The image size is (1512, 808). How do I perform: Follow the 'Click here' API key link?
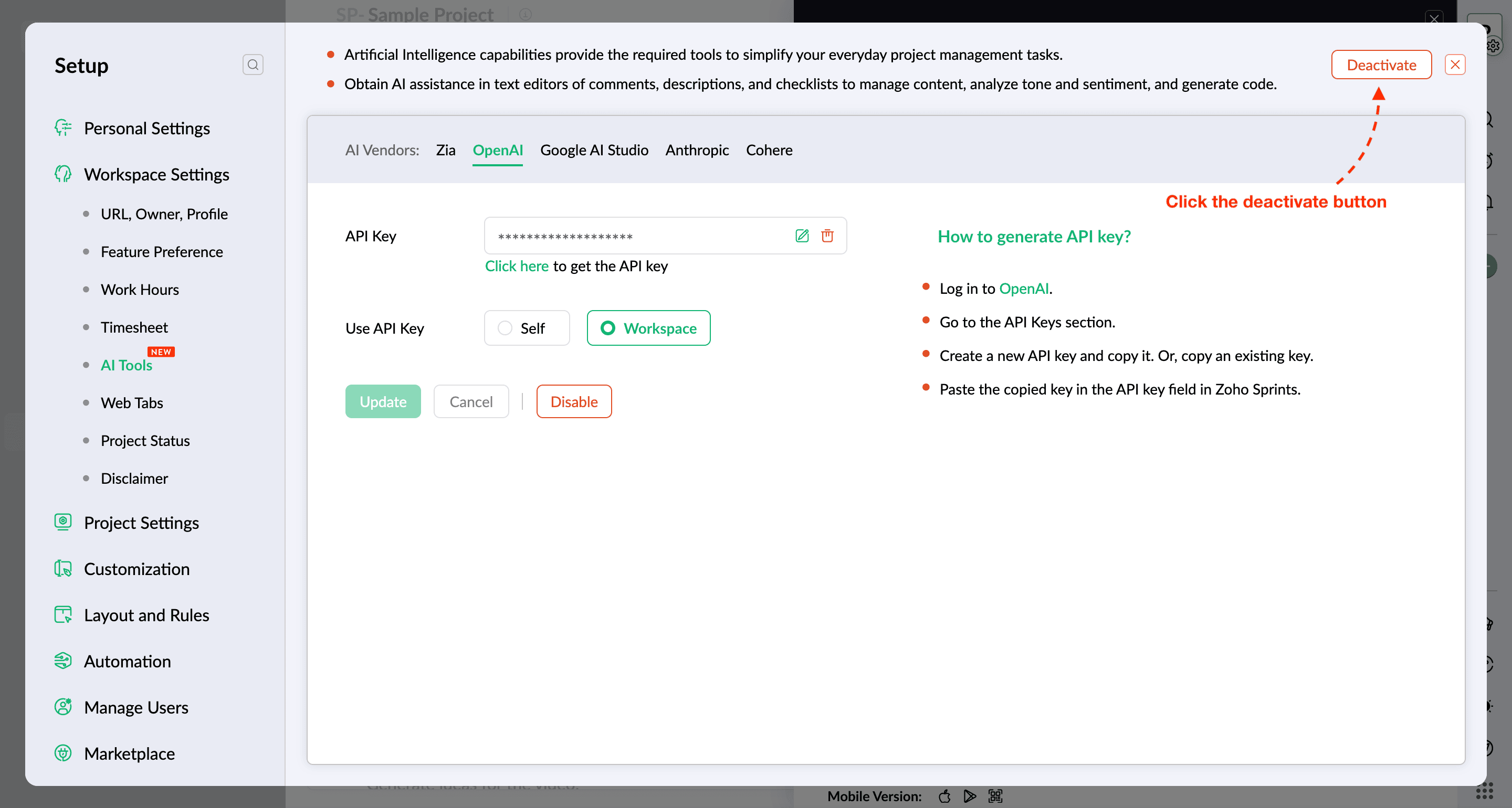(517, 266)
